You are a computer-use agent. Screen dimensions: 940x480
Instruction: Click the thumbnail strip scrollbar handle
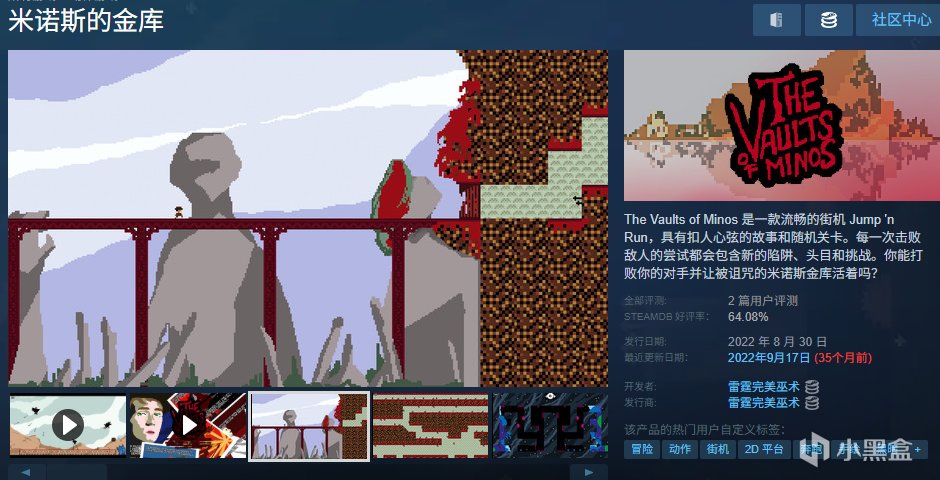coord(77,472)
